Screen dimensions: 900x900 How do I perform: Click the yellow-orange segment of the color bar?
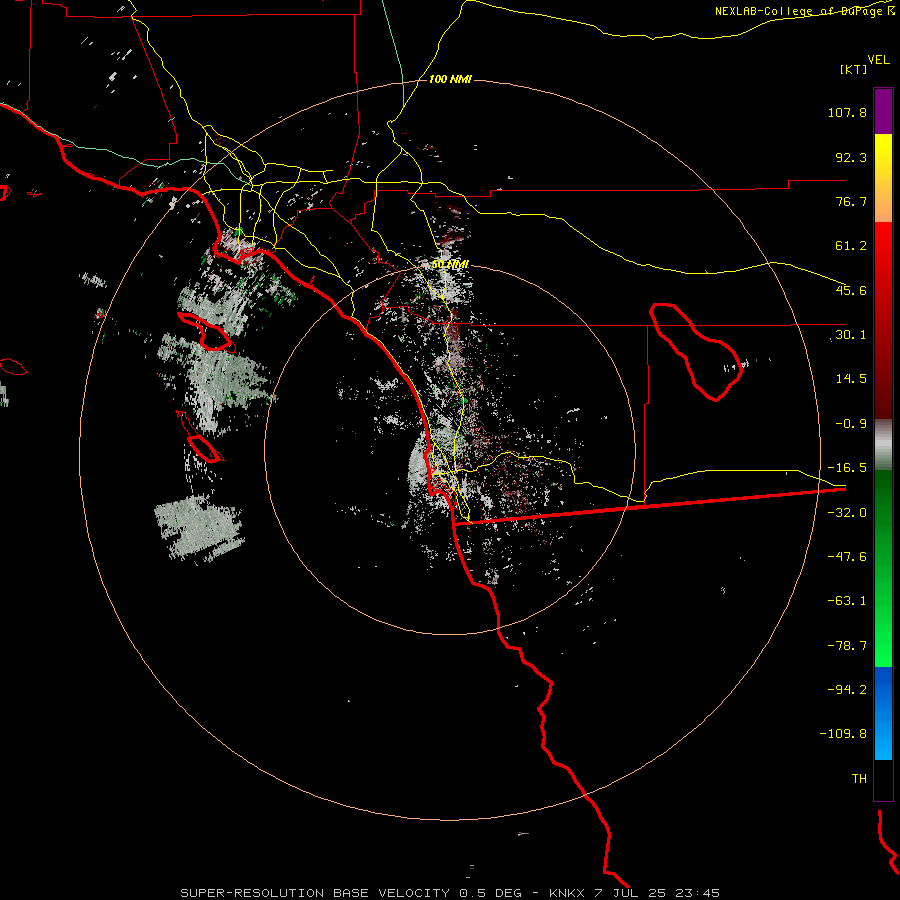click(x=883, y=178)
